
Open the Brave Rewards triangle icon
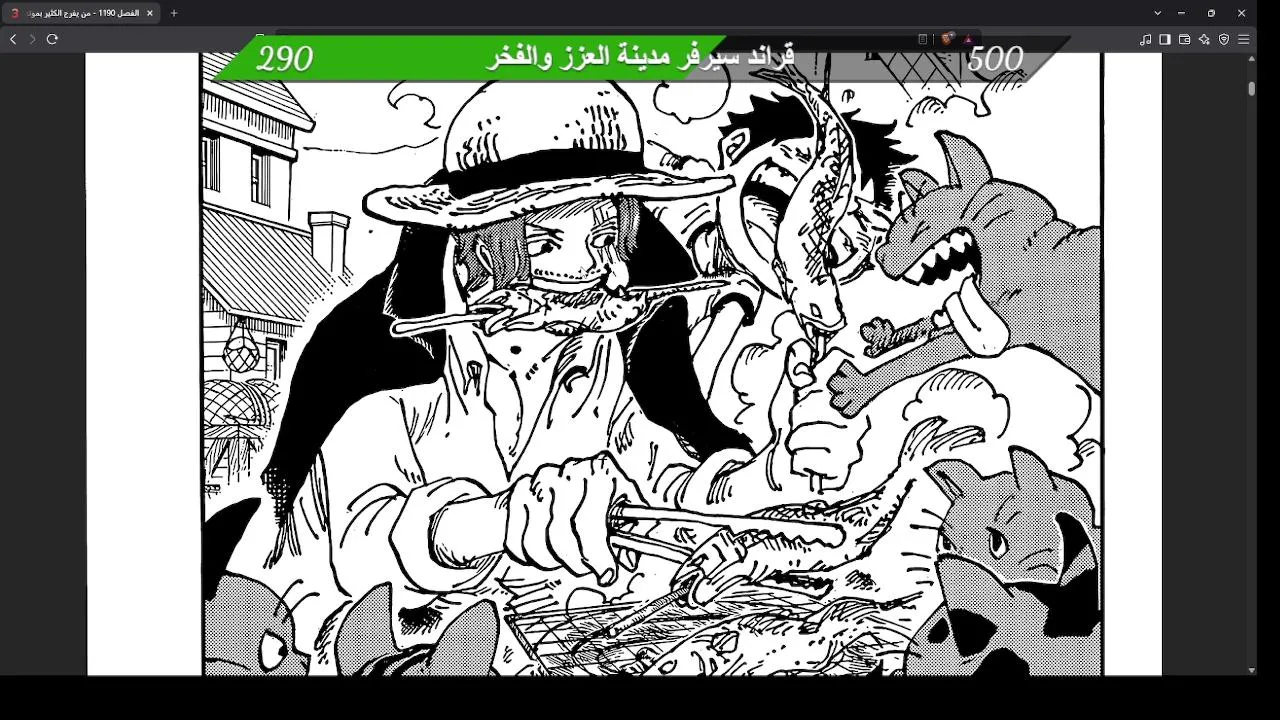pos(967,39)
